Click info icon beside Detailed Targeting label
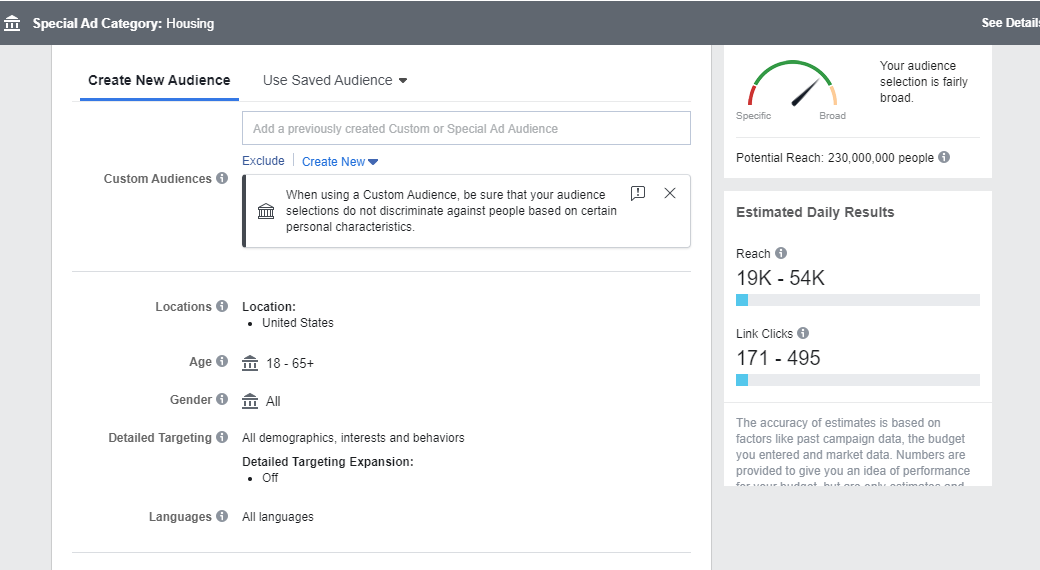1040x570 pixels. tap(222, 437)
